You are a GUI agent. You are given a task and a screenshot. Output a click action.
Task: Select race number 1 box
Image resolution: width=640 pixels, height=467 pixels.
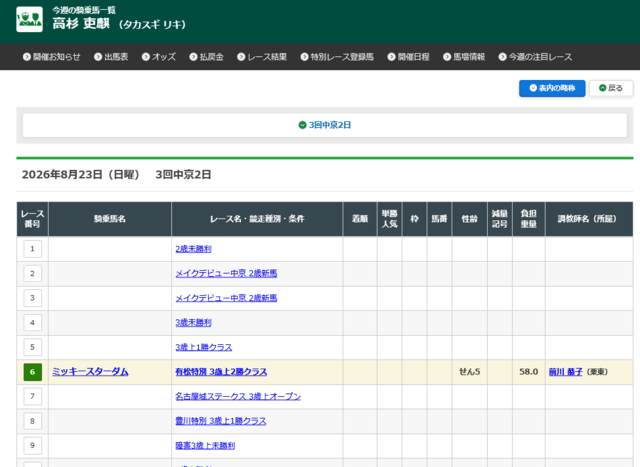tap(33, 249)
